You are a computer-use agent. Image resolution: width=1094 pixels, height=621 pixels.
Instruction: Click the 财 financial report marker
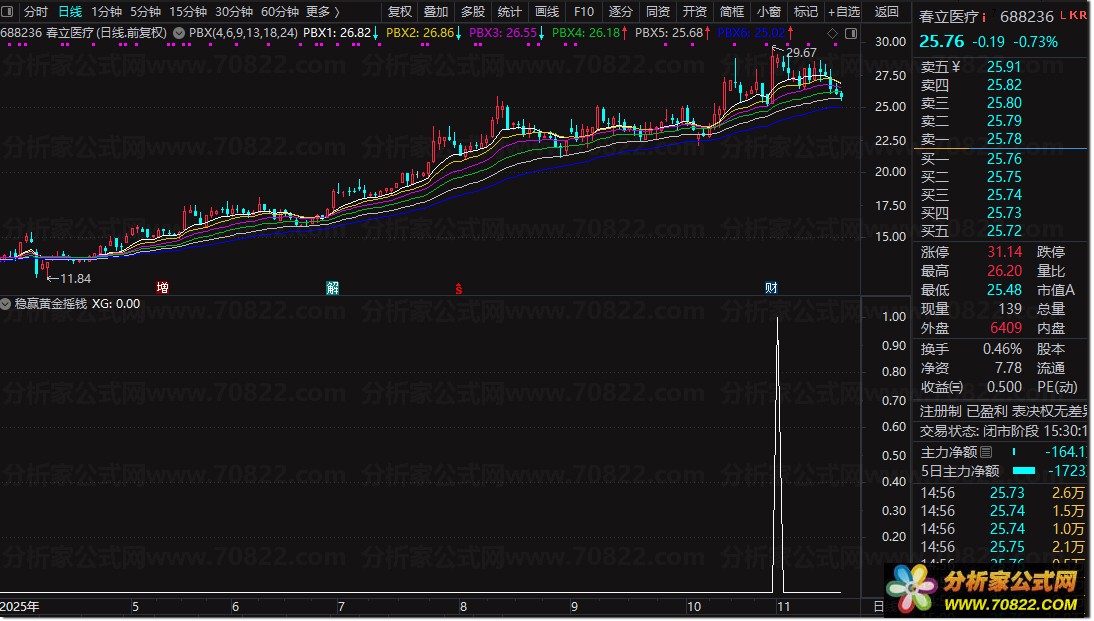pos(771,288)
